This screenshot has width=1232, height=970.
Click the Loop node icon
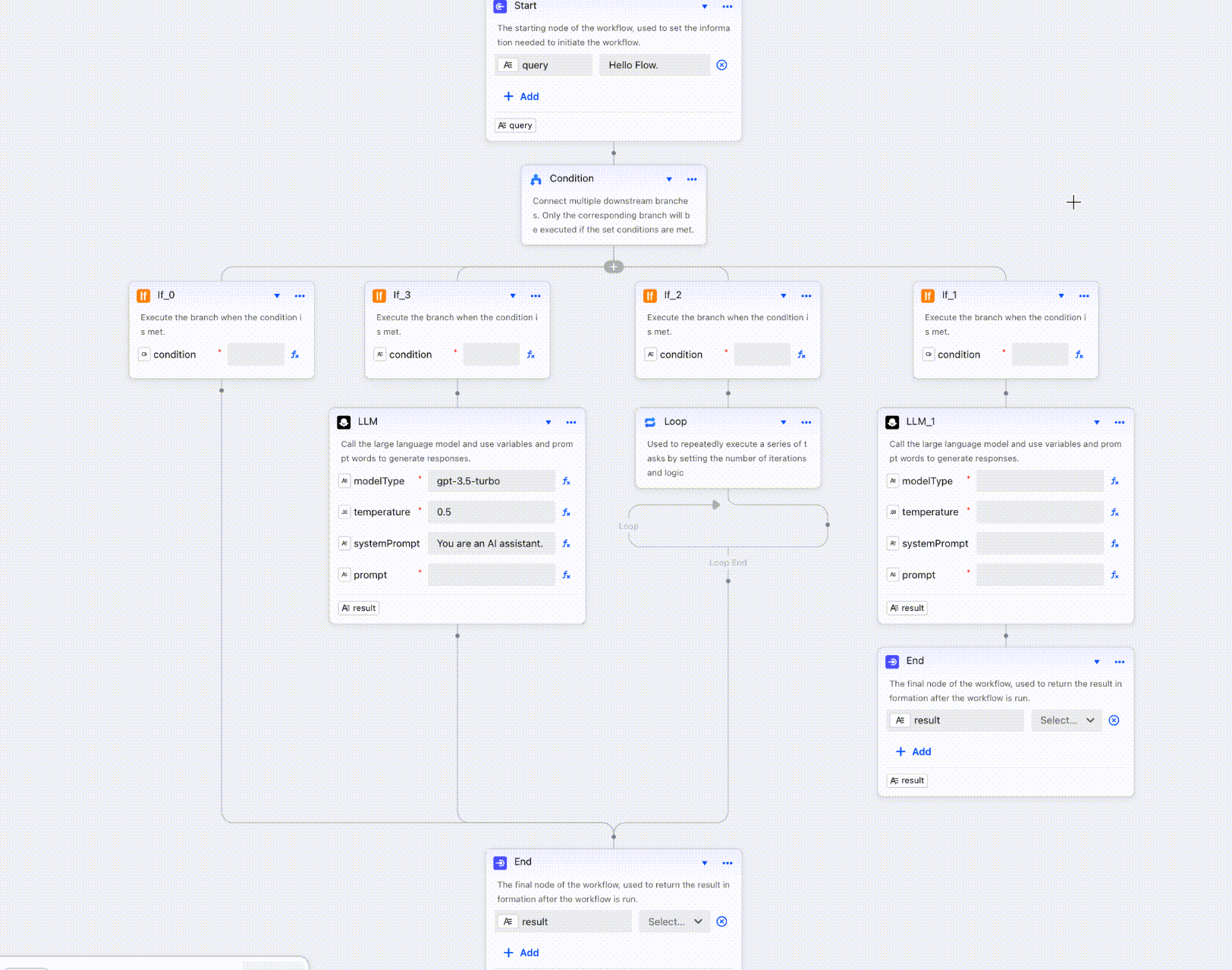[650, 422]
